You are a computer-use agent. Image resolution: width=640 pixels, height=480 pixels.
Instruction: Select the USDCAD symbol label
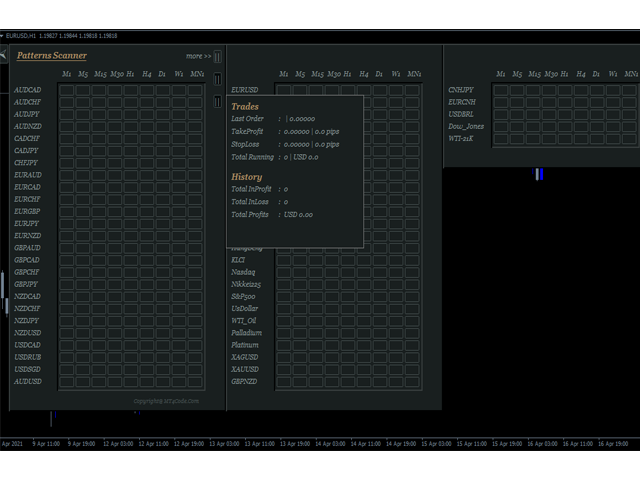[27, 345]
